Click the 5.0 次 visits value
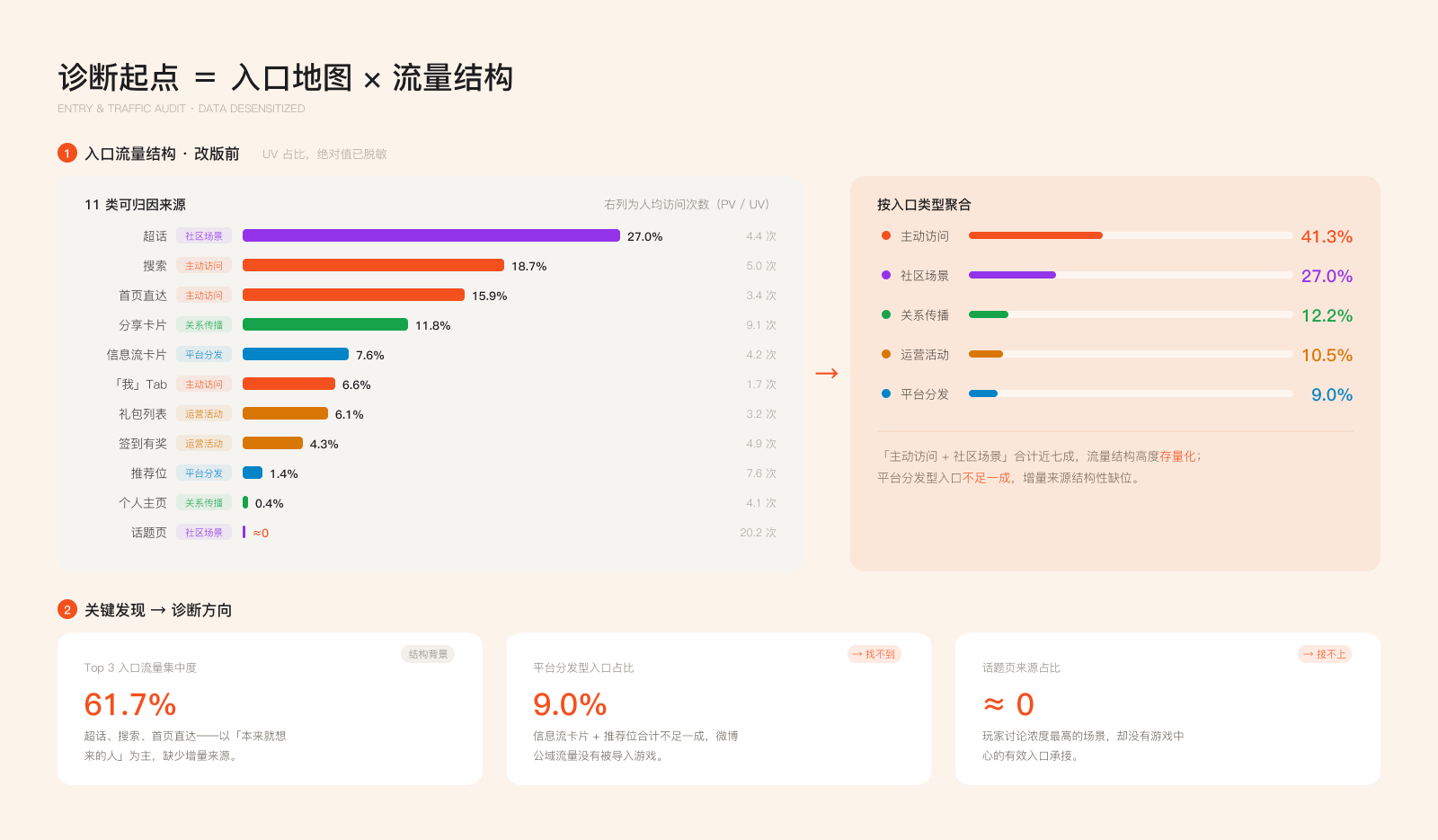This screenshot has height=840, width=1438. [x=761, y=265]
